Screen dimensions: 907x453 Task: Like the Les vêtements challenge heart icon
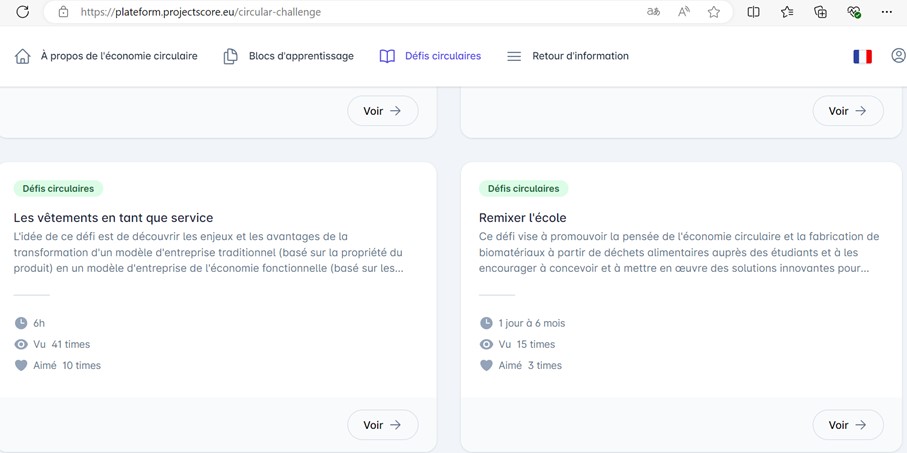coord(21,365)
